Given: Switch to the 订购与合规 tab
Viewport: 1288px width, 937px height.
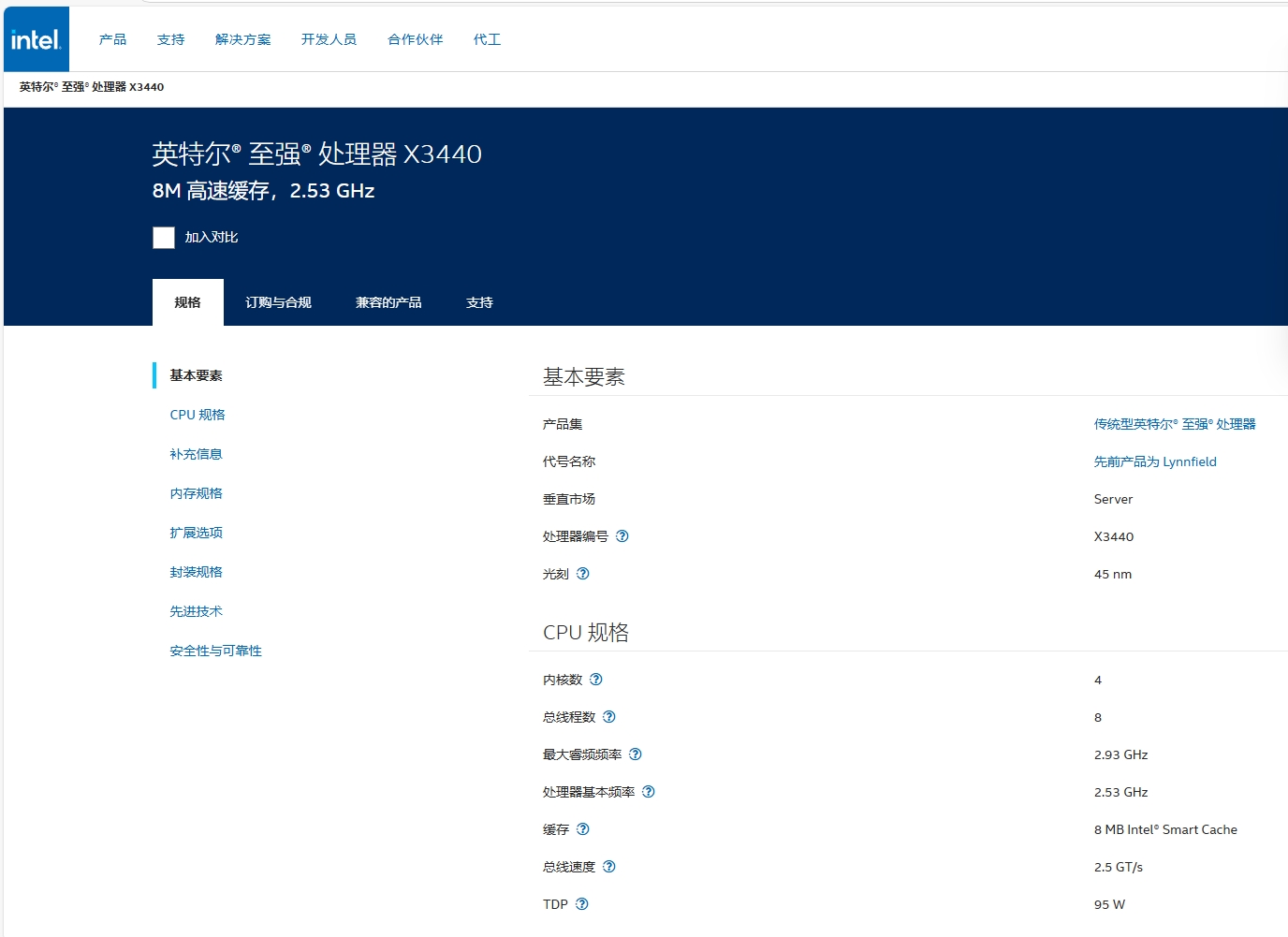Looking at the screenshot, I should 279,302.
